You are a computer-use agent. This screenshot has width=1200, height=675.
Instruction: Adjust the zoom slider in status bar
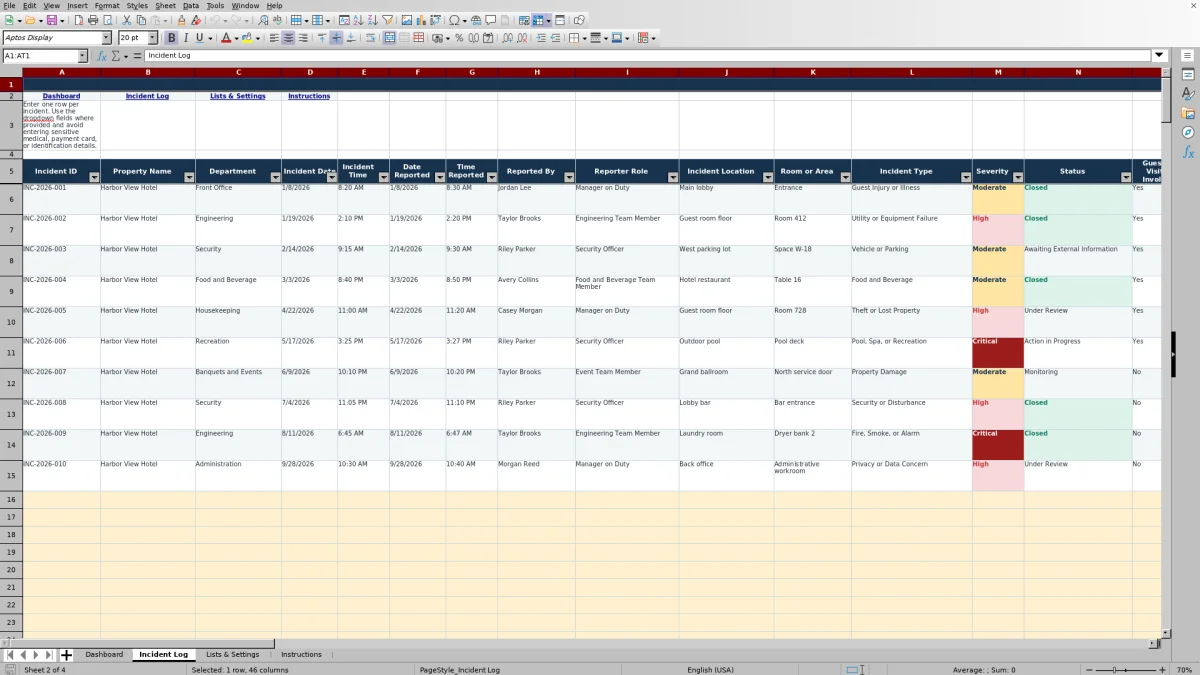pos(1125,670)
